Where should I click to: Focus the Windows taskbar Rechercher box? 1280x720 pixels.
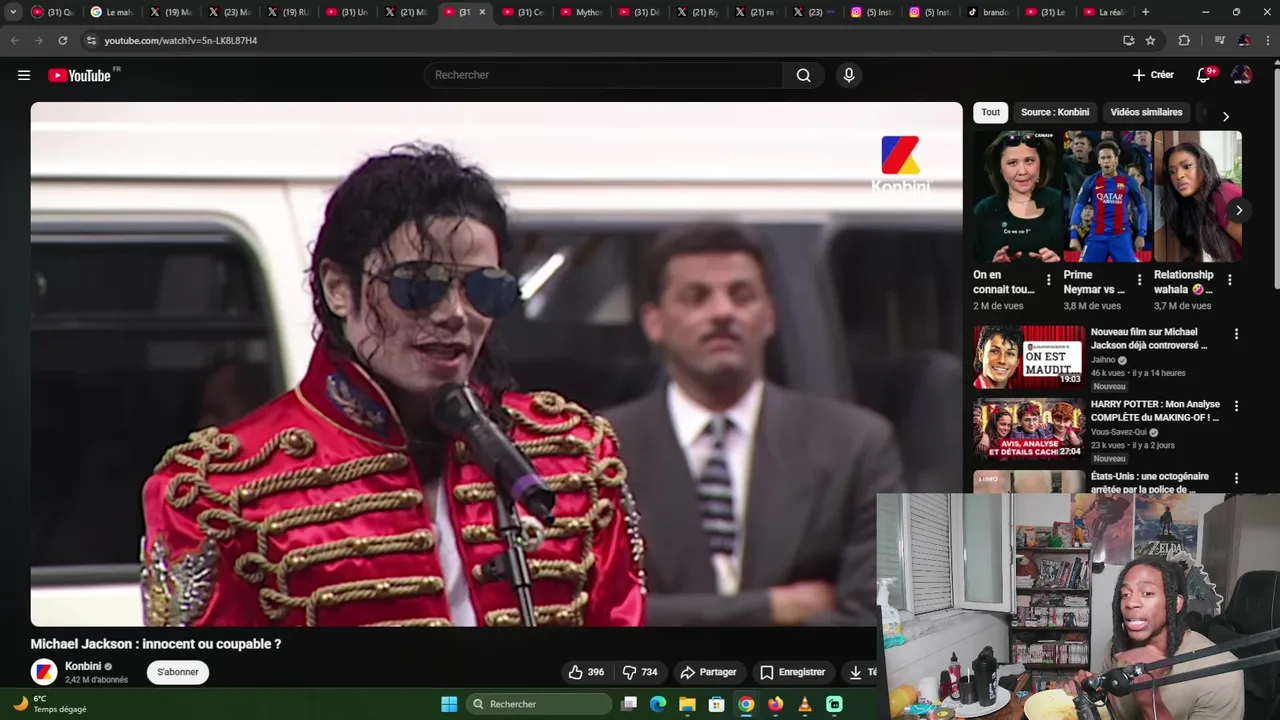(539, 704)
